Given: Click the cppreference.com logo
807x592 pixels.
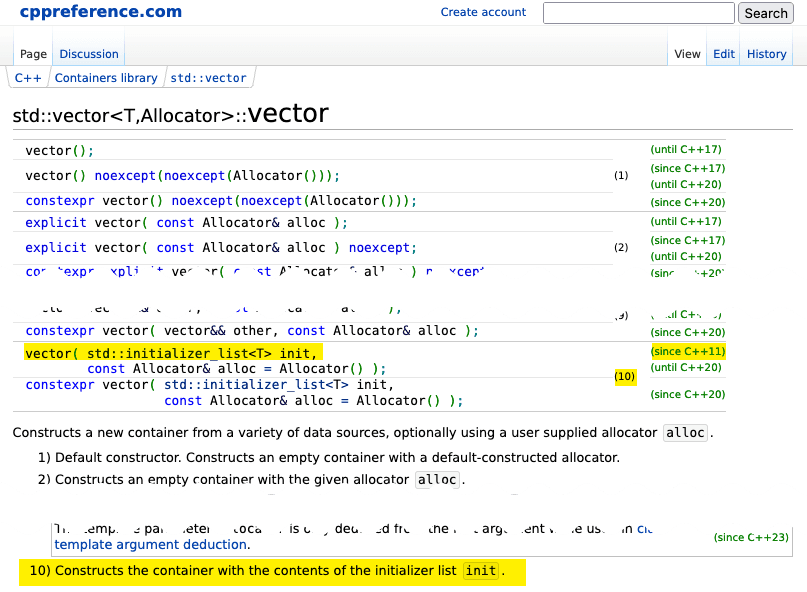Looking at the screenshot, I should coord(99,12).
